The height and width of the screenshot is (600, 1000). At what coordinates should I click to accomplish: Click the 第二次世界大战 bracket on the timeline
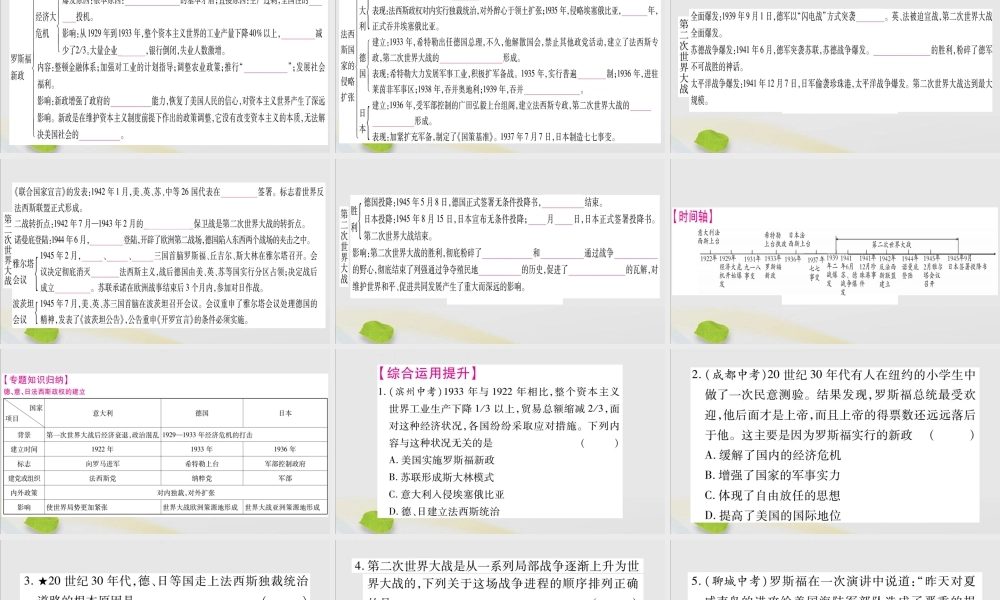point(896,244)
